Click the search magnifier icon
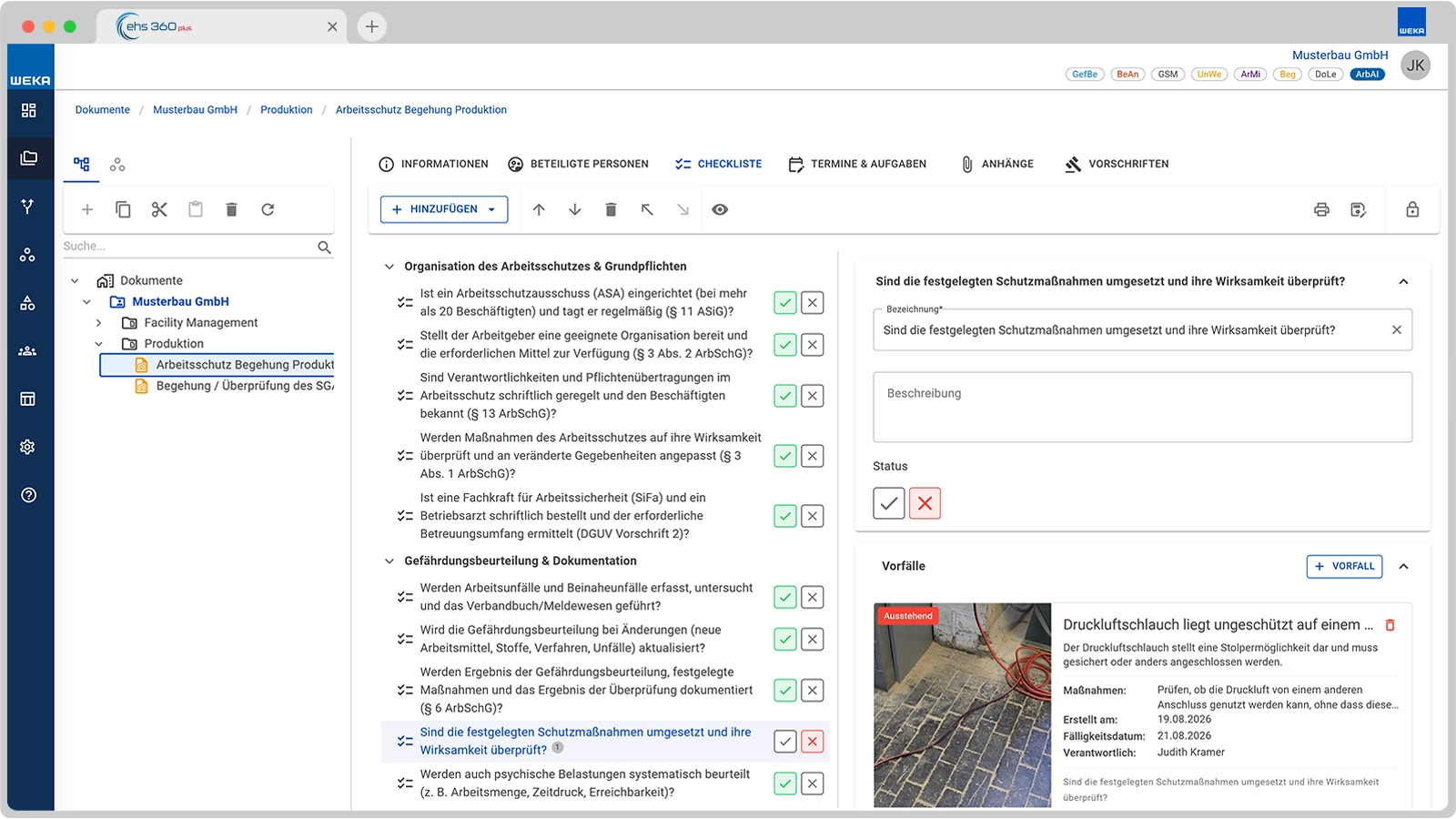The height and width of the screenshot is (819, 1456). 324,247
